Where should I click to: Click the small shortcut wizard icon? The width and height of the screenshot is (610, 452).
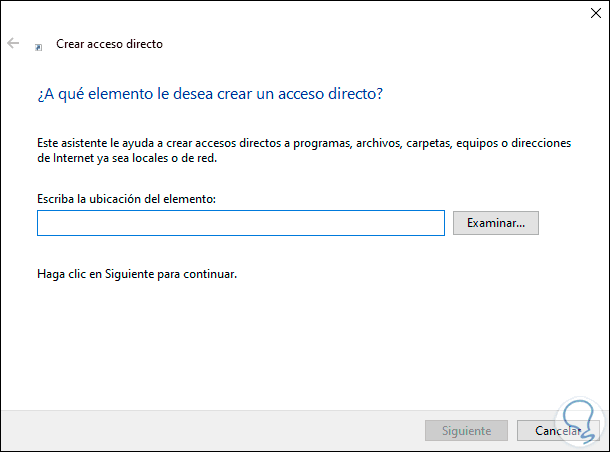tap(39, 46)
